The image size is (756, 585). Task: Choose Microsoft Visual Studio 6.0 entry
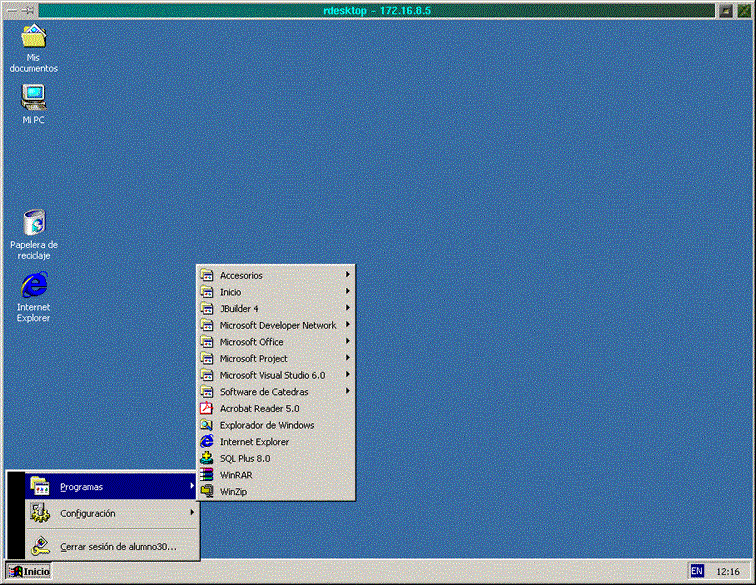pyautogui.click(x=276, y=375)
